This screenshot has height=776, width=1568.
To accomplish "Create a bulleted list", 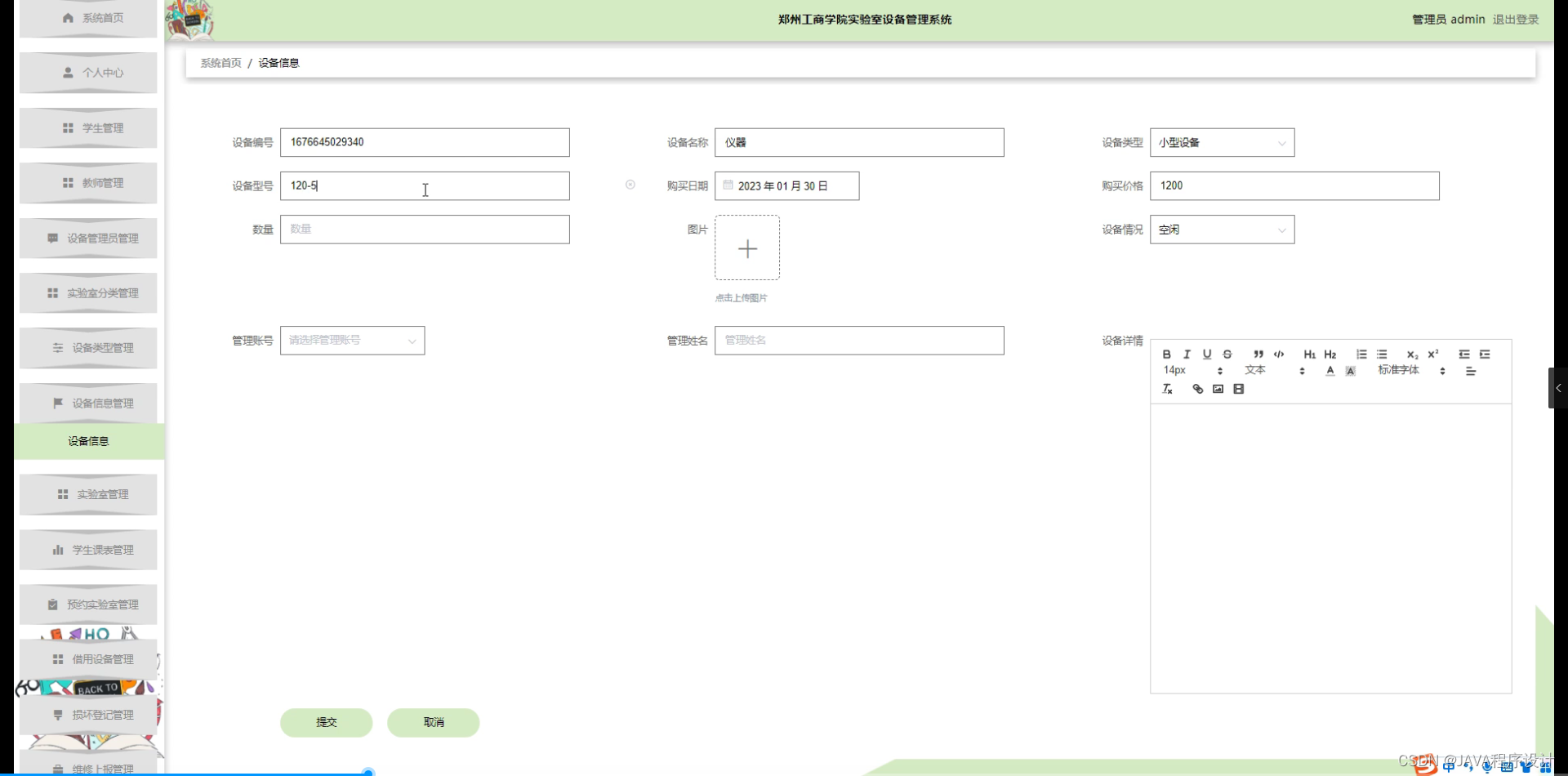I will [x=1382, y=355].
